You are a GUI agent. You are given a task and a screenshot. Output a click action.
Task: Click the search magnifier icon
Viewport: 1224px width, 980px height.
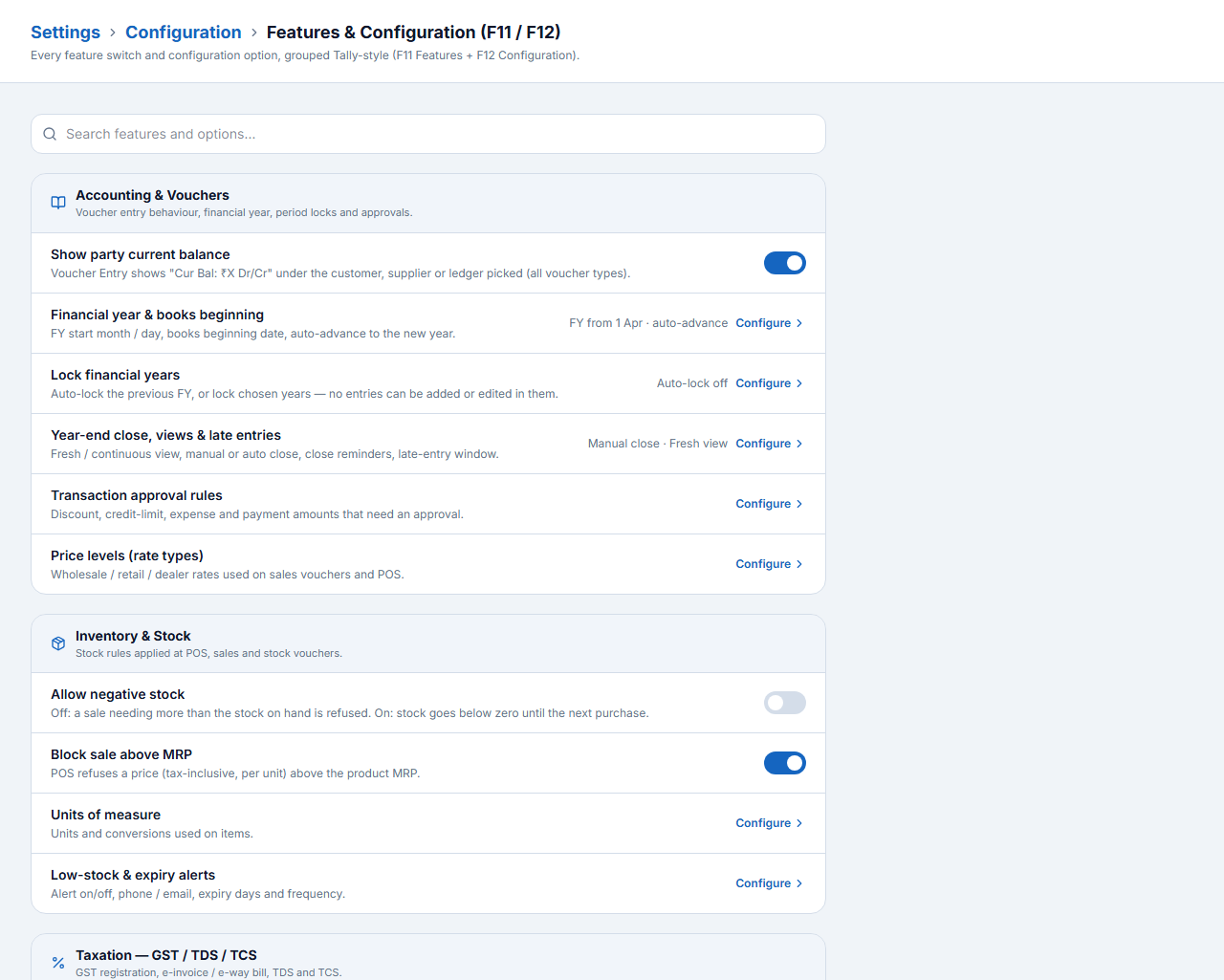click(50, 134)
